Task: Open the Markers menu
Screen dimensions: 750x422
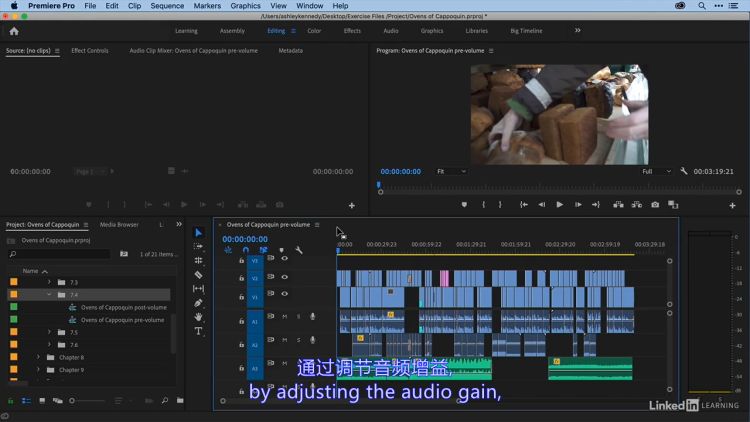Action: click(x=207, y=6)
